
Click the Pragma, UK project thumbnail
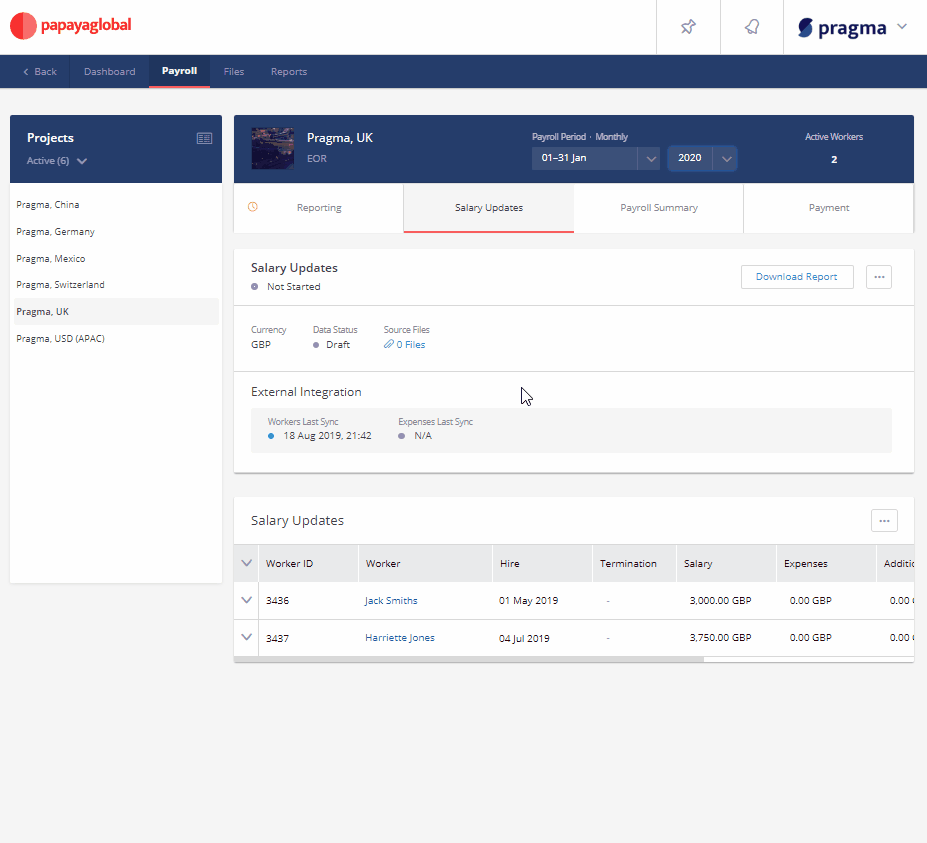point(272,149)
